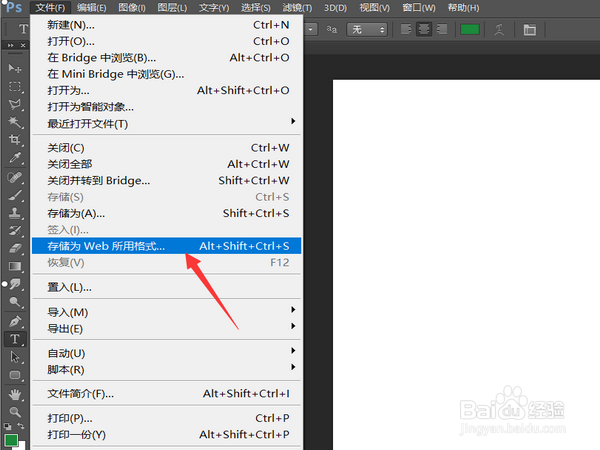Open the 文件(F) menu
Screen dimensions: 600x450
[50, 8]
